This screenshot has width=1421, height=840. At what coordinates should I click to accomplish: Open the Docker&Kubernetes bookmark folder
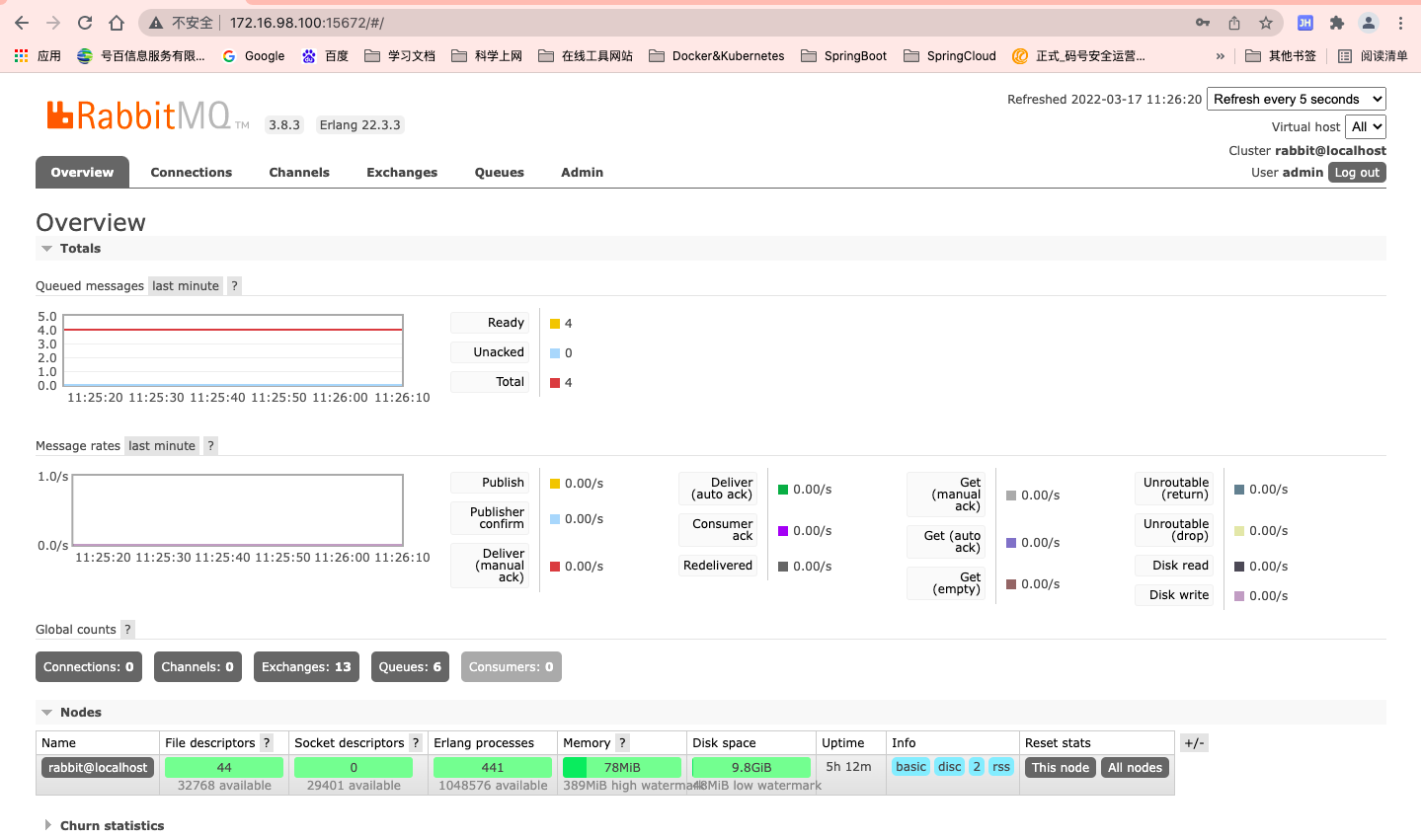pos(717,56)
